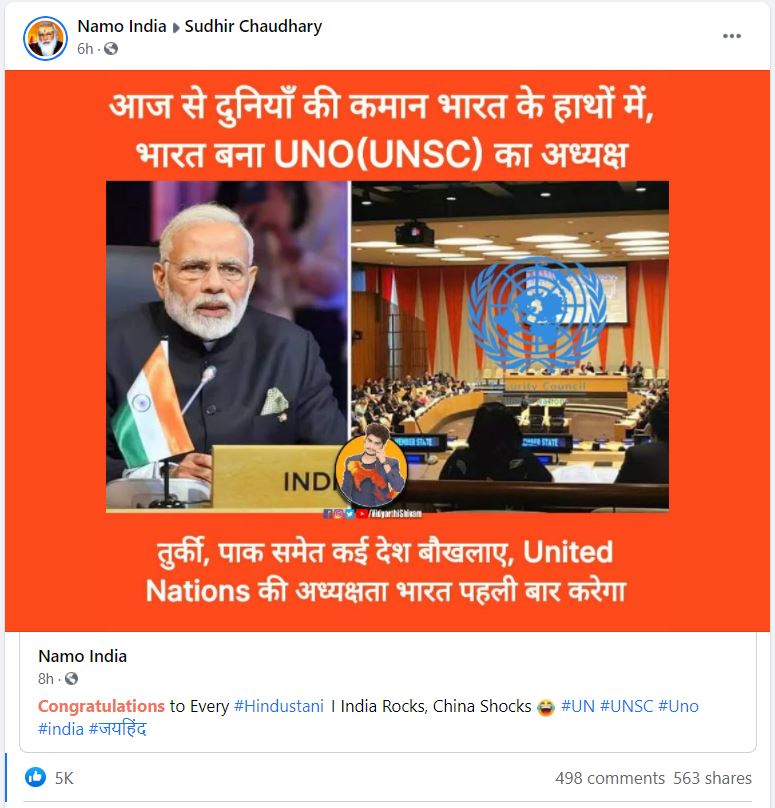775x808 pixels.
Task: Click the UN emblem in the image
Action: pos(536,314)
